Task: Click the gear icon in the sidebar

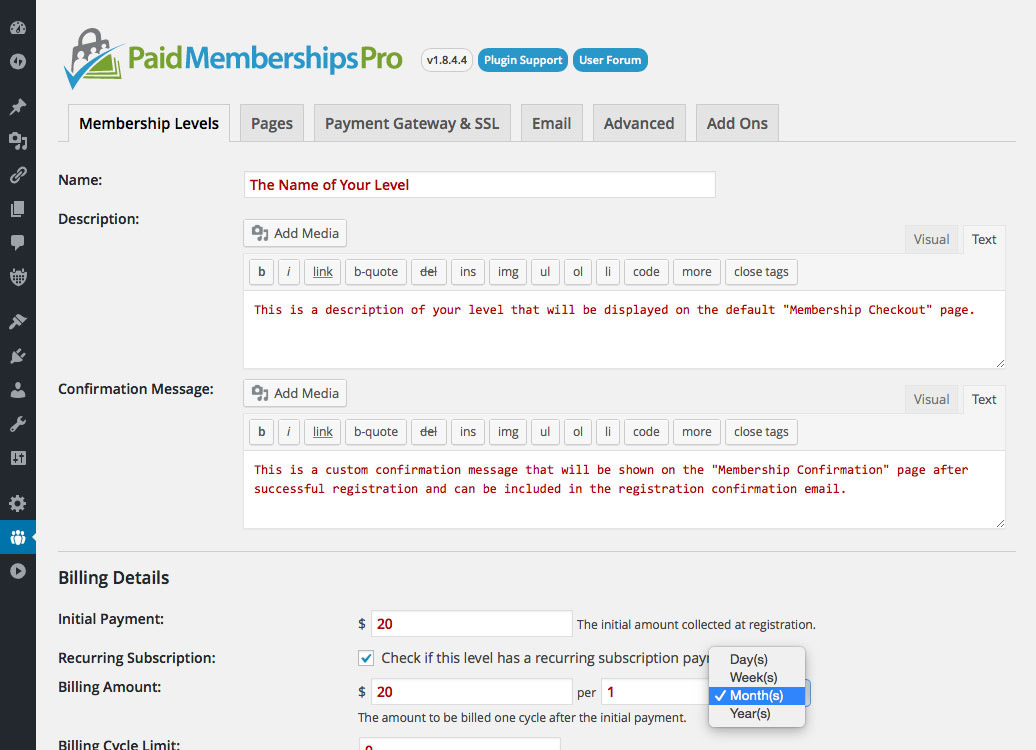Action: 18,504
